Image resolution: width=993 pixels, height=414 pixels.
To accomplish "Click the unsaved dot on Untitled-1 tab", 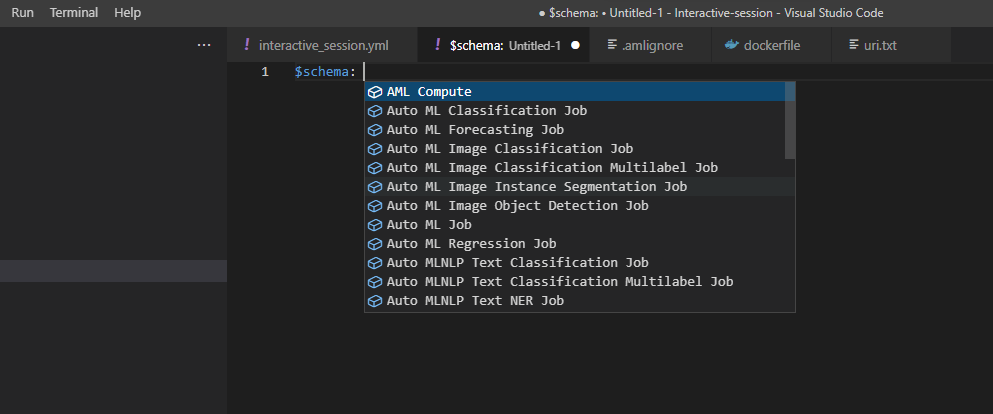I will click(x=575, y=46).
